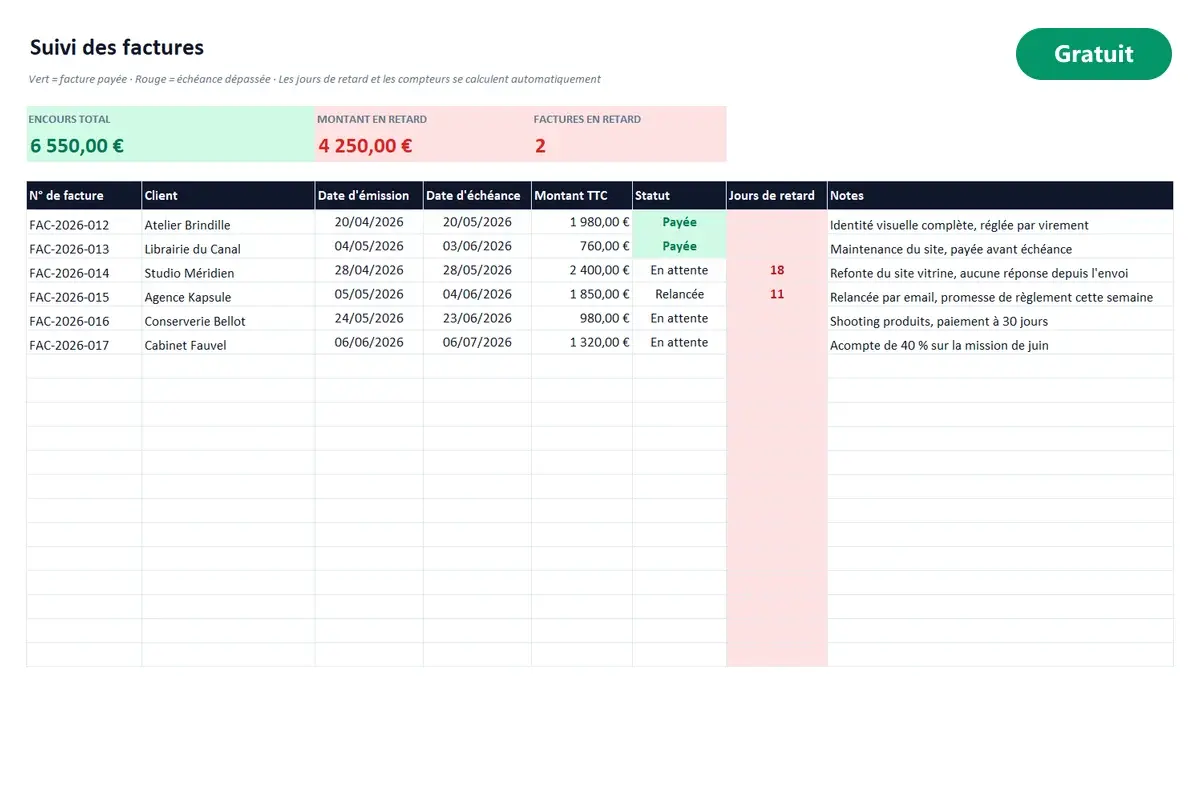Click En attente status for Conserverie Bellot
The width and height of the screenshot is (1200, 800).
(679, 319)
